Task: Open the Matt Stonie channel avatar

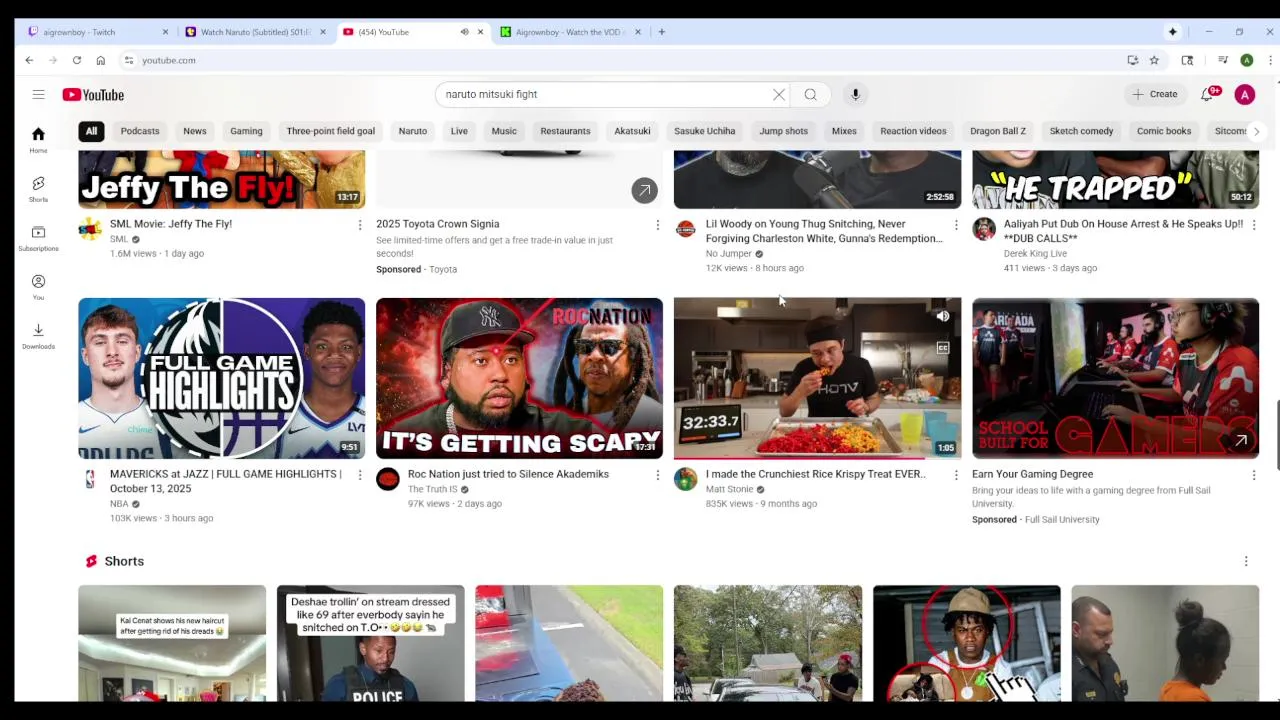Action: [x=686, y=479]
